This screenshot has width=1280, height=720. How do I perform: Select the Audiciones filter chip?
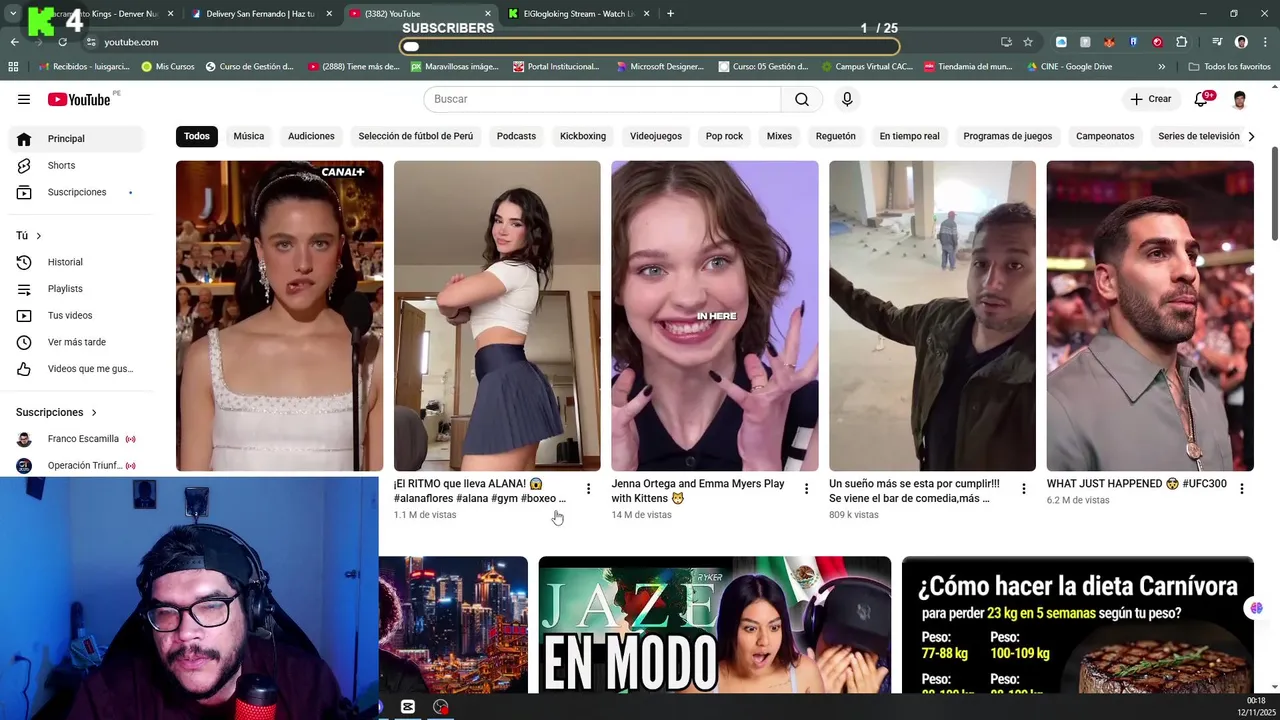pos(311,136)
